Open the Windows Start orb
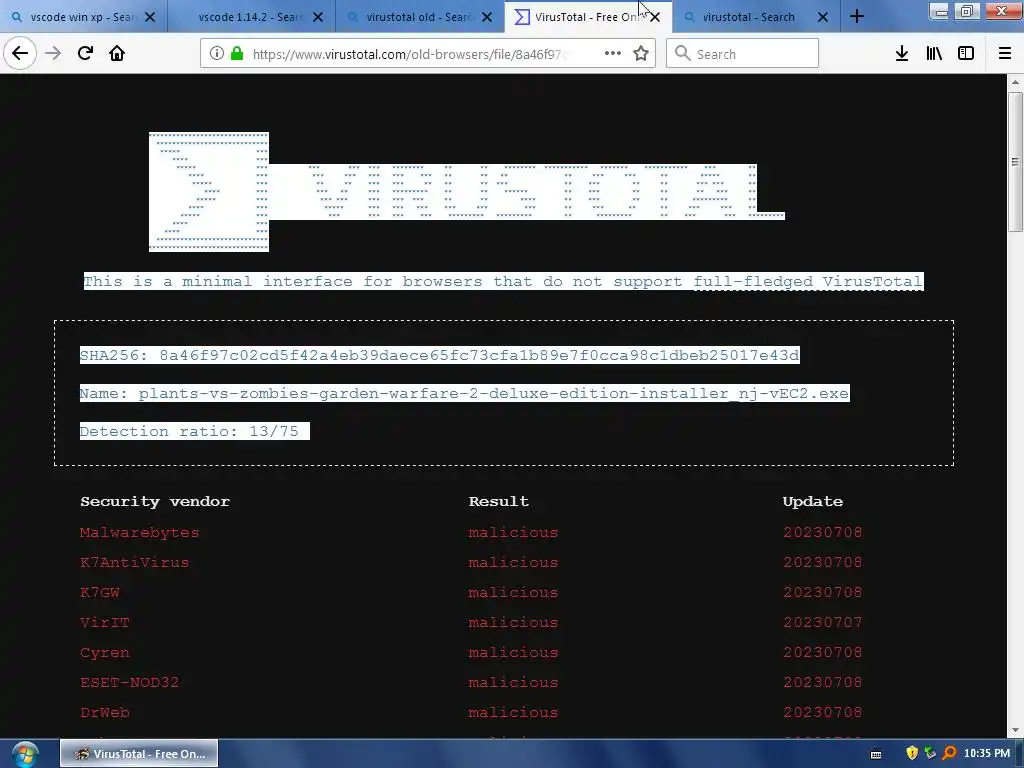 click(x=25, y=754)
